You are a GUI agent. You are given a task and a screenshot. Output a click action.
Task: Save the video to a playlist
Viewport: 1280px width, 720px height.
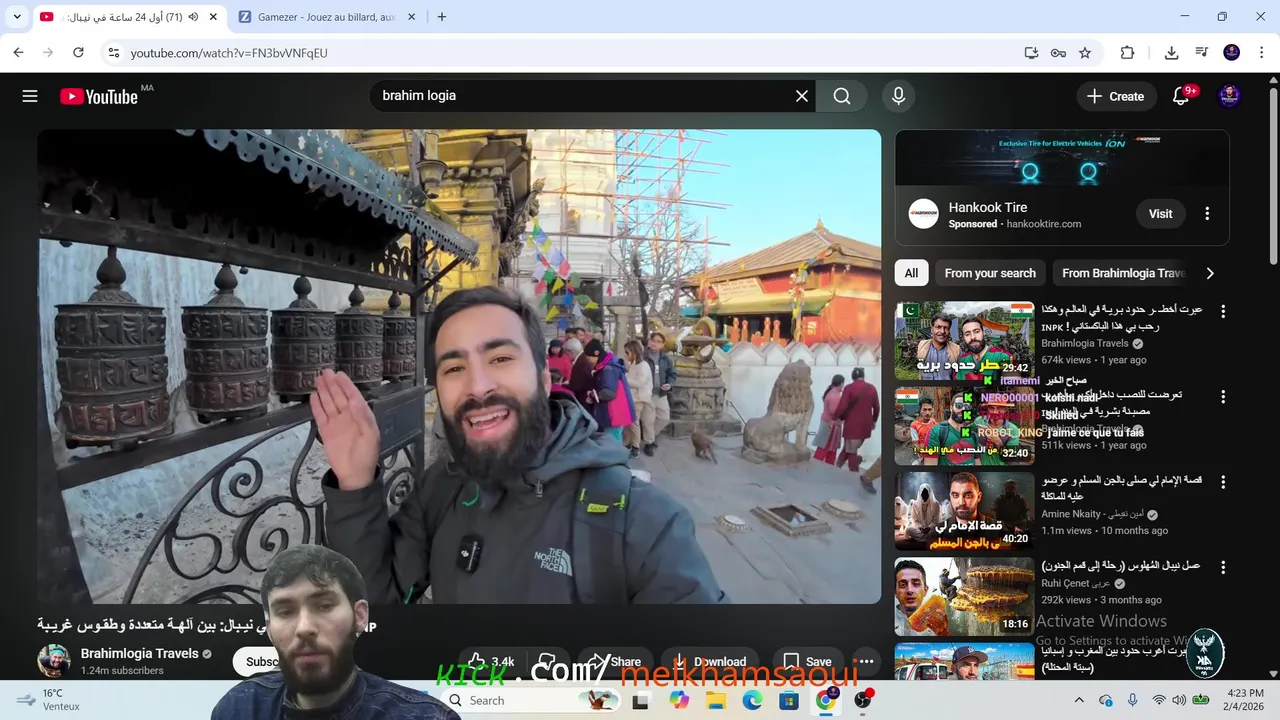point(806,661)
